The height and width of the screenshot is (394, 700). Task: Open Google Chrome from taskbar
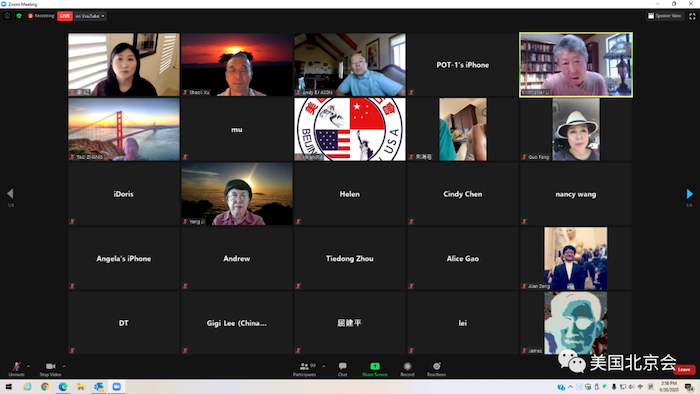tap(45, 386)
